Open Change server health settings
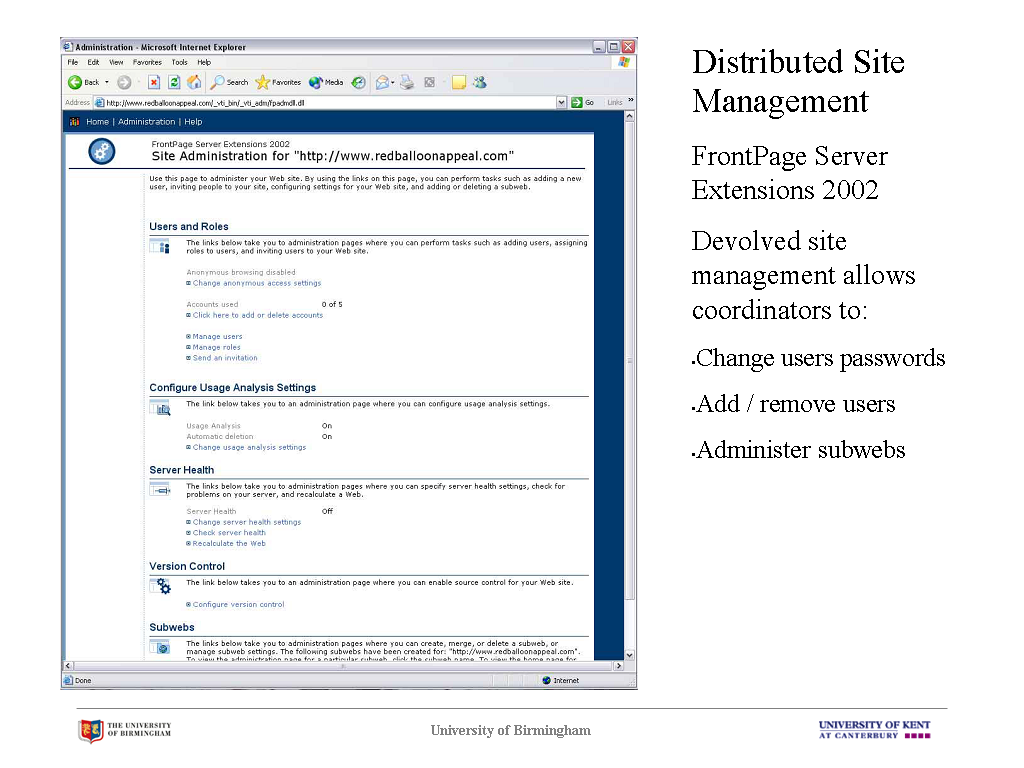Image resolution: width=1024 pixels, height=768 pixels. 246,522
